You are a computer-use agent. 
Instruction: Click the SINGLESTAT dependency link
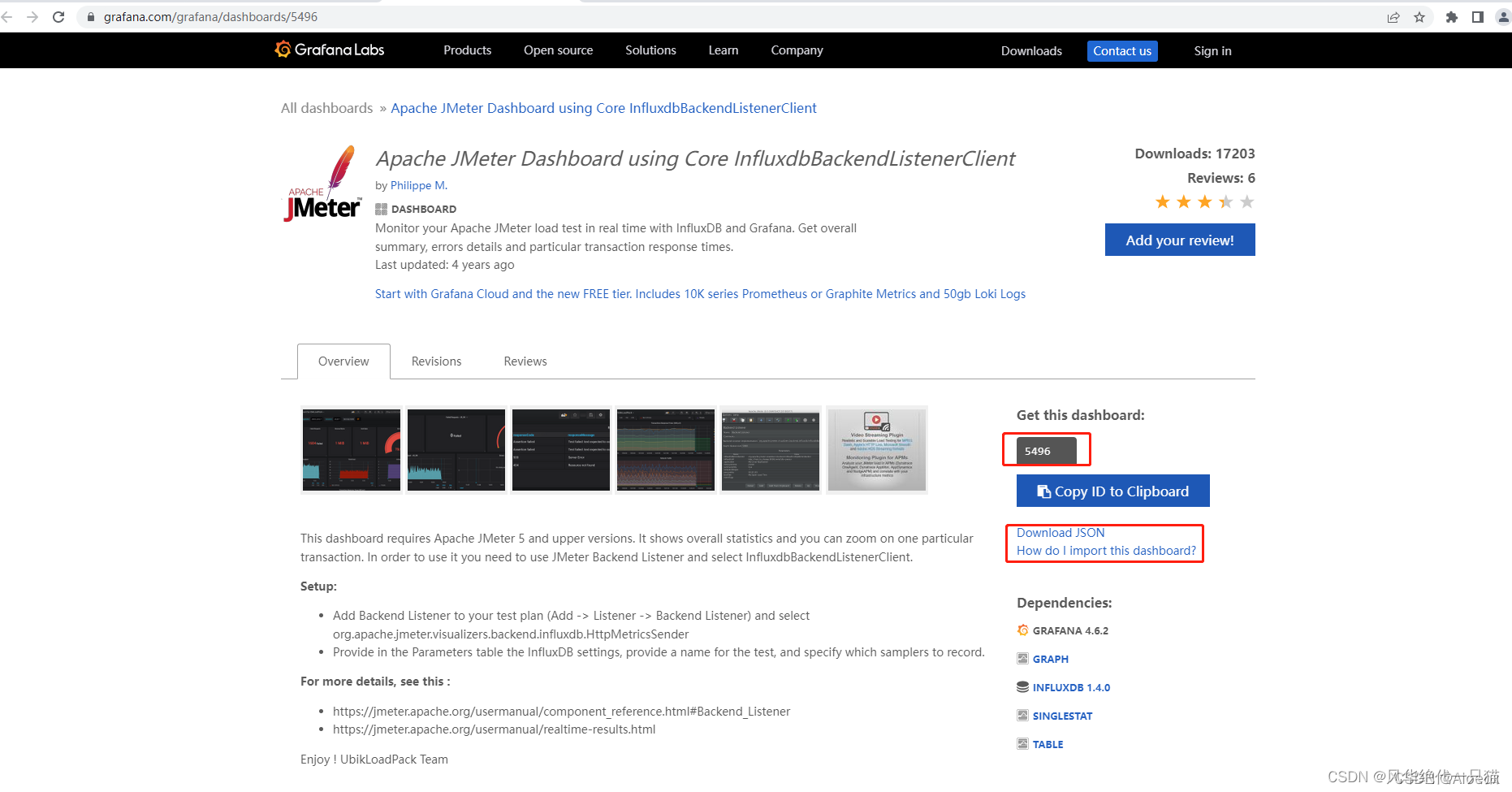(1062, 716)
